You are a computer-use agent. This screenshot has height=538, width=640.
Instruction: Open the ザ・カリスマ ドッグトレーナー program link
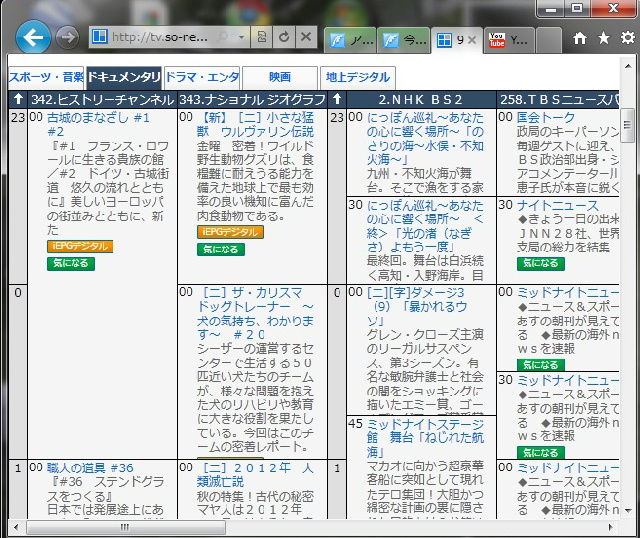[x=255, y=313]
